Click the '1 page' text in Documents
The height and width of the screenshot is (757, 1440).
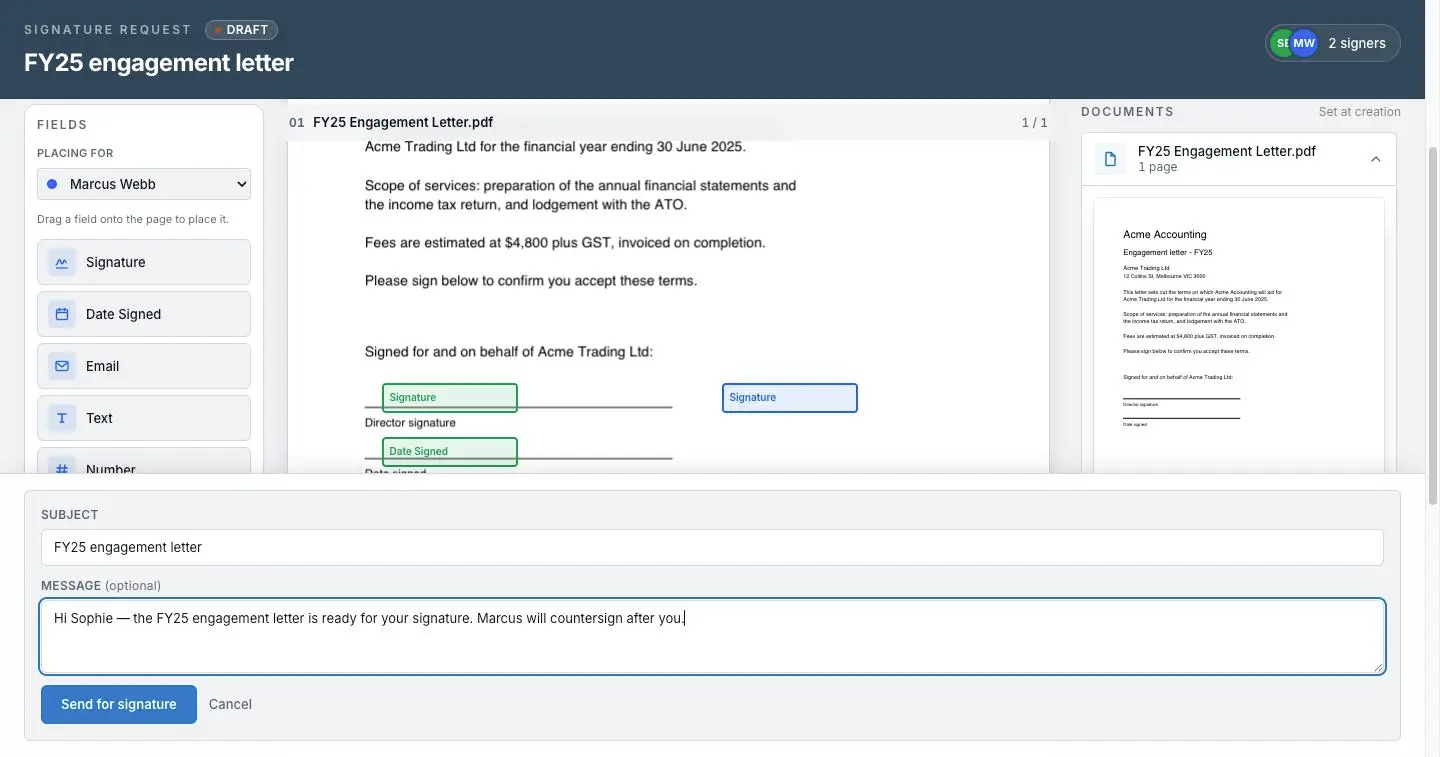(1158, 167)
